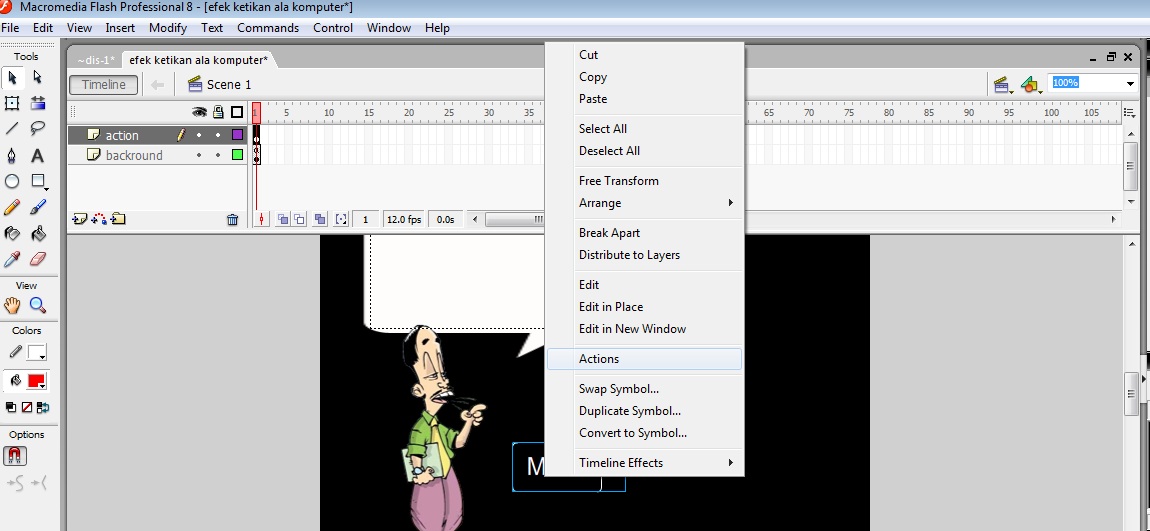Click the No Color icon
The height and width of the screenshot is (531, 1150).
pos(27,407)
